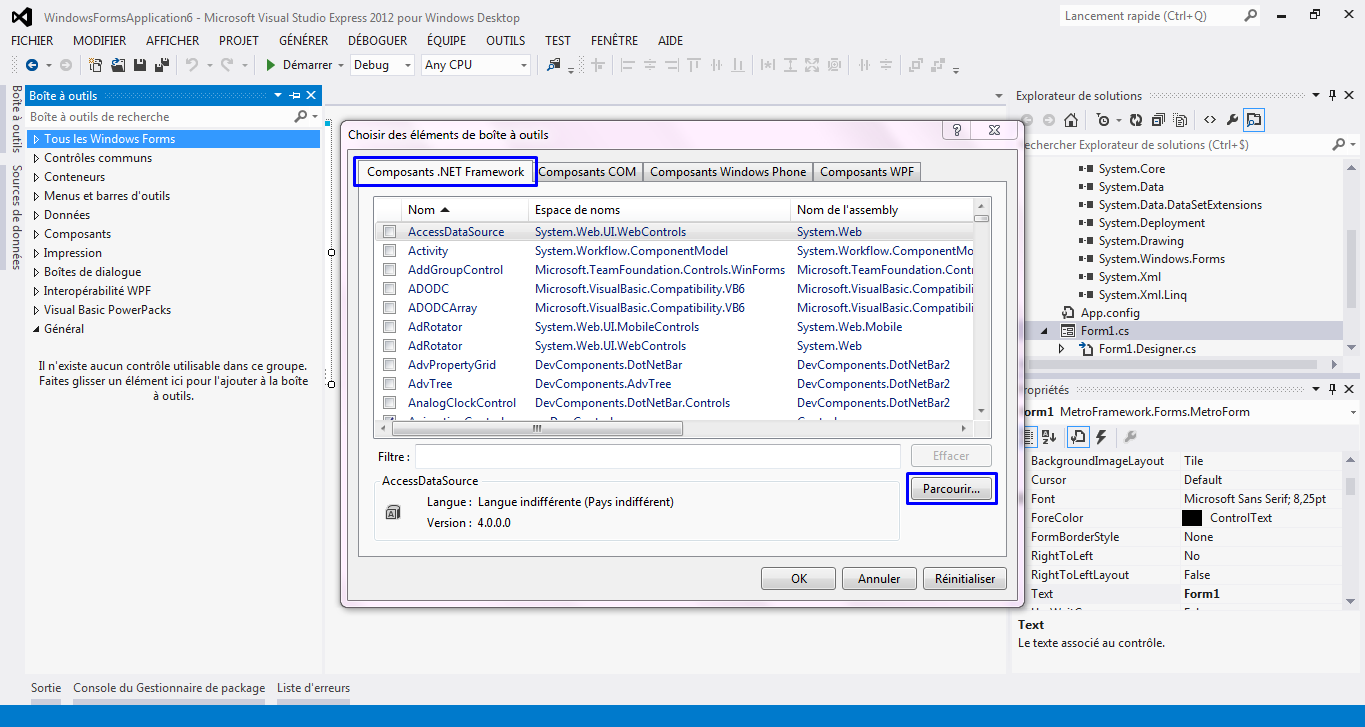
Task: Click the Filtre text field
Action: [x=658, y=456]
